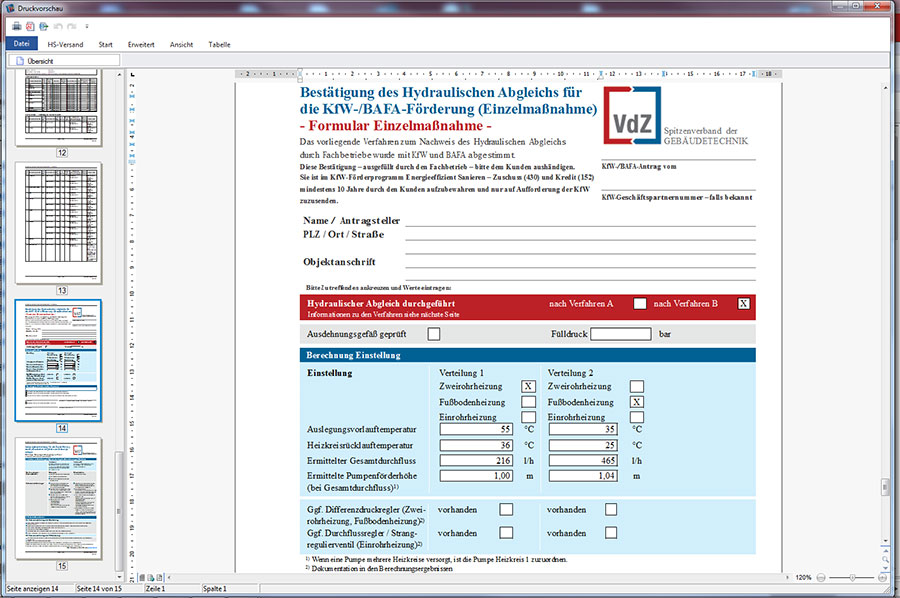The width and height of the screenshot is (900, 598).
Task: Click the 'Zeile 1' status bar entry
Action: pos(155,589)
